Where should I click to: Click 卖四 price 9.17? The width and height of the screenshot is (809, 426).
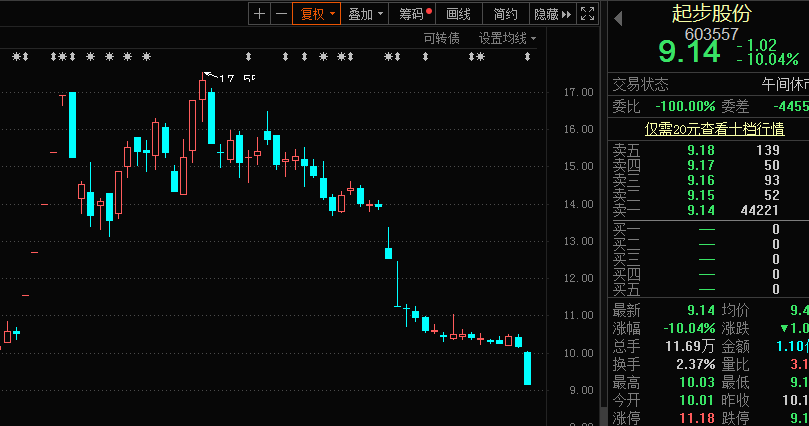(701, 165)
